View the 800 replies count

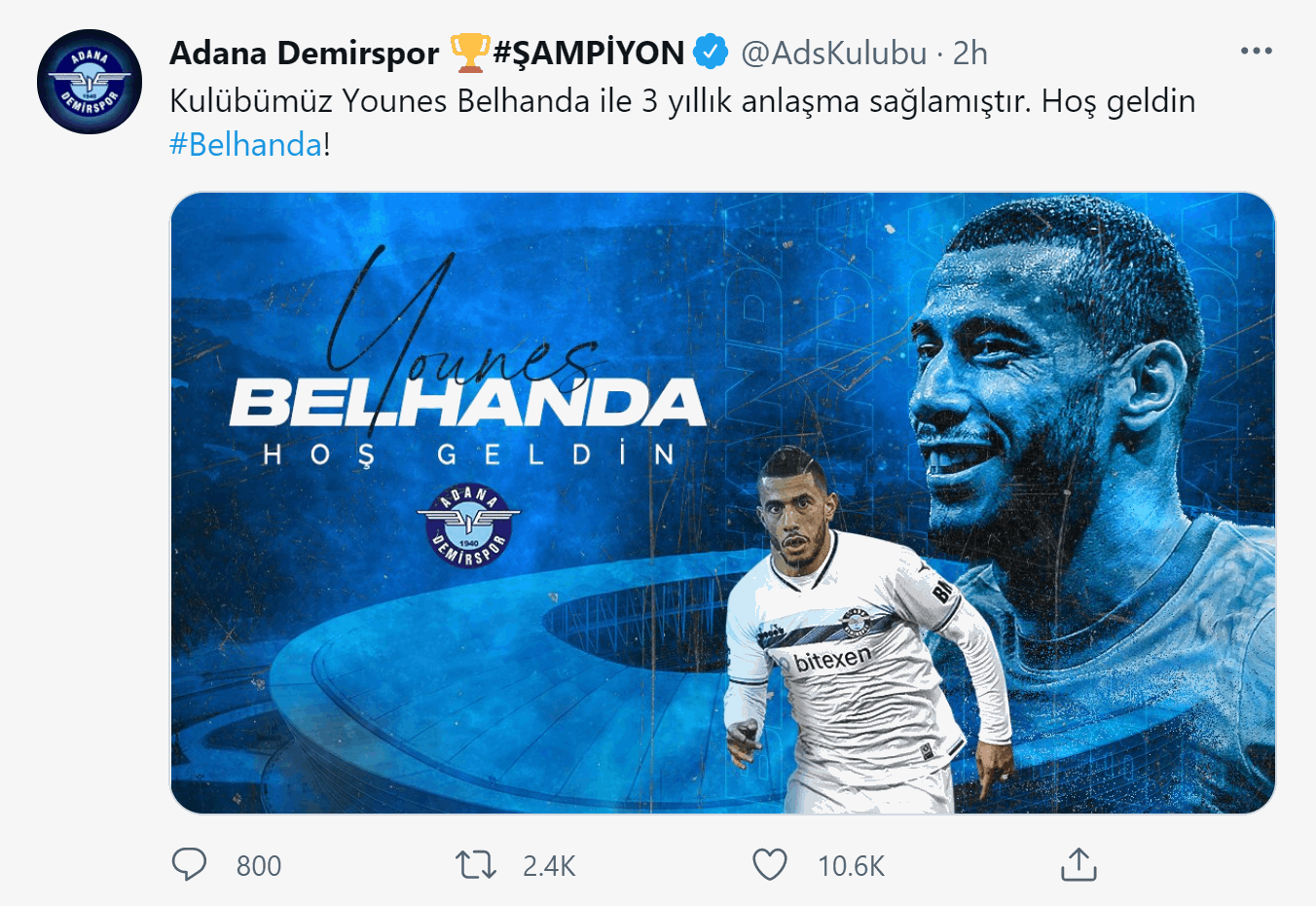(259, 865)
